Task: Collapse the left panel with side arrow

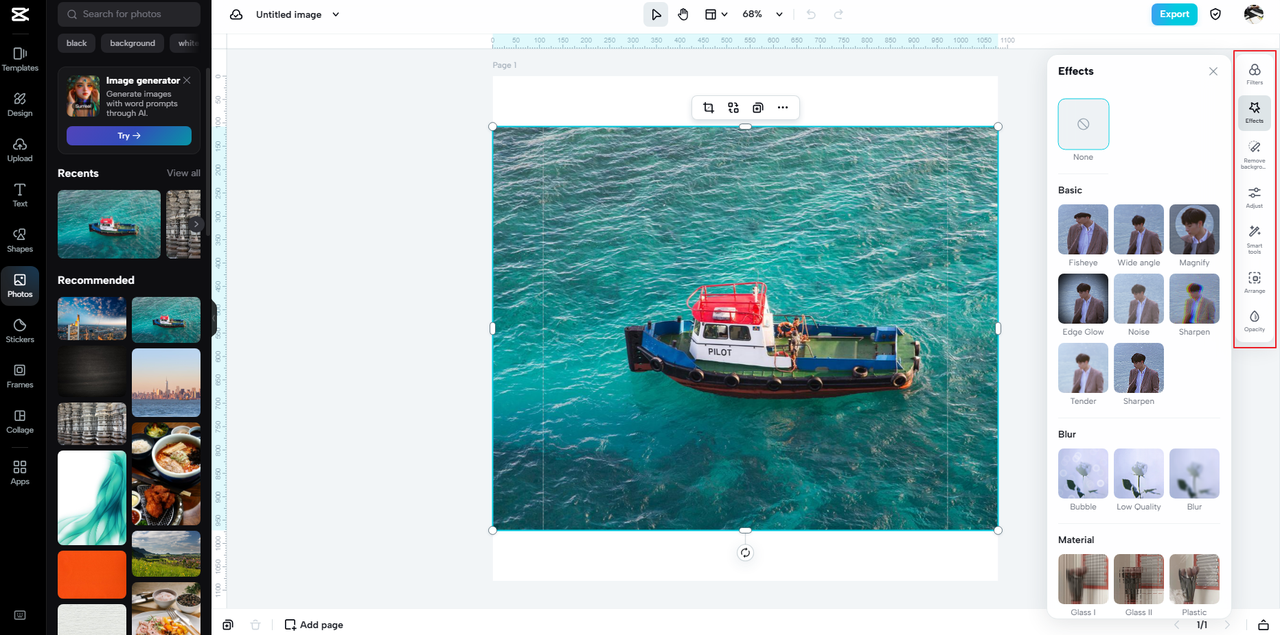Action: [214, 318]
